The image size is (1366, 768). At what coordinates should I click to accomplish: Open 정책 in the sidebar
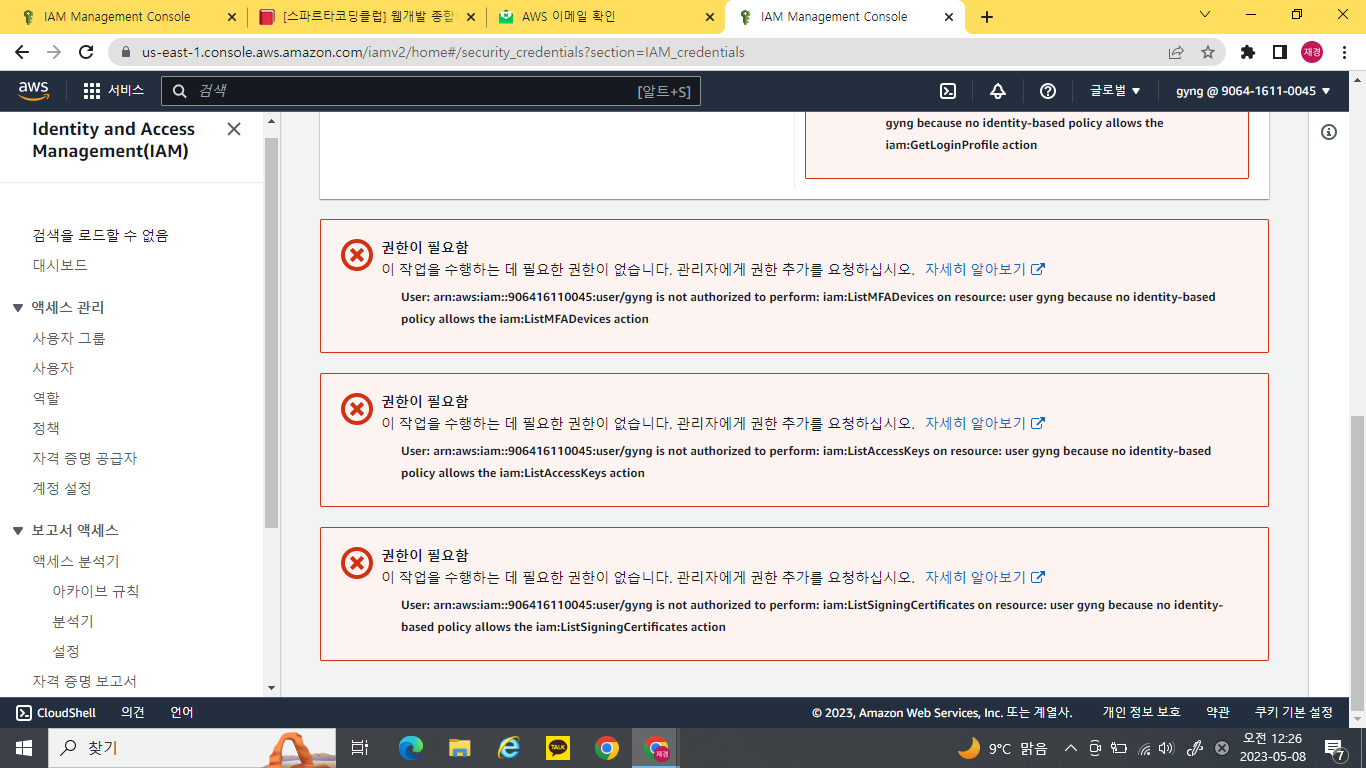(46, 428)
